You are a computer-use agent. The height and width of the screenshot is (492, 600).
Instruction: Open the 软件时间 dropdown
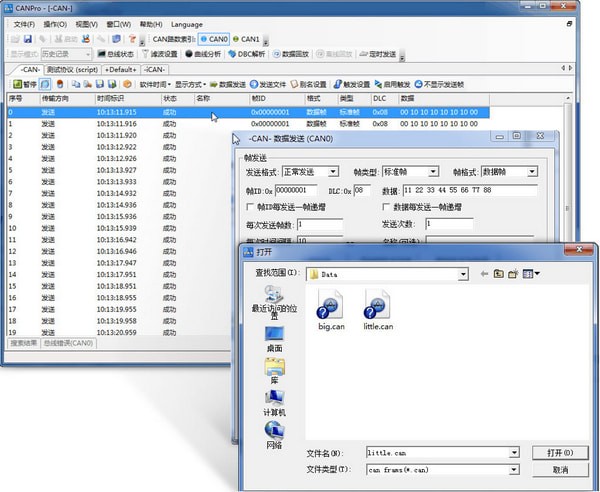point(155,84)
